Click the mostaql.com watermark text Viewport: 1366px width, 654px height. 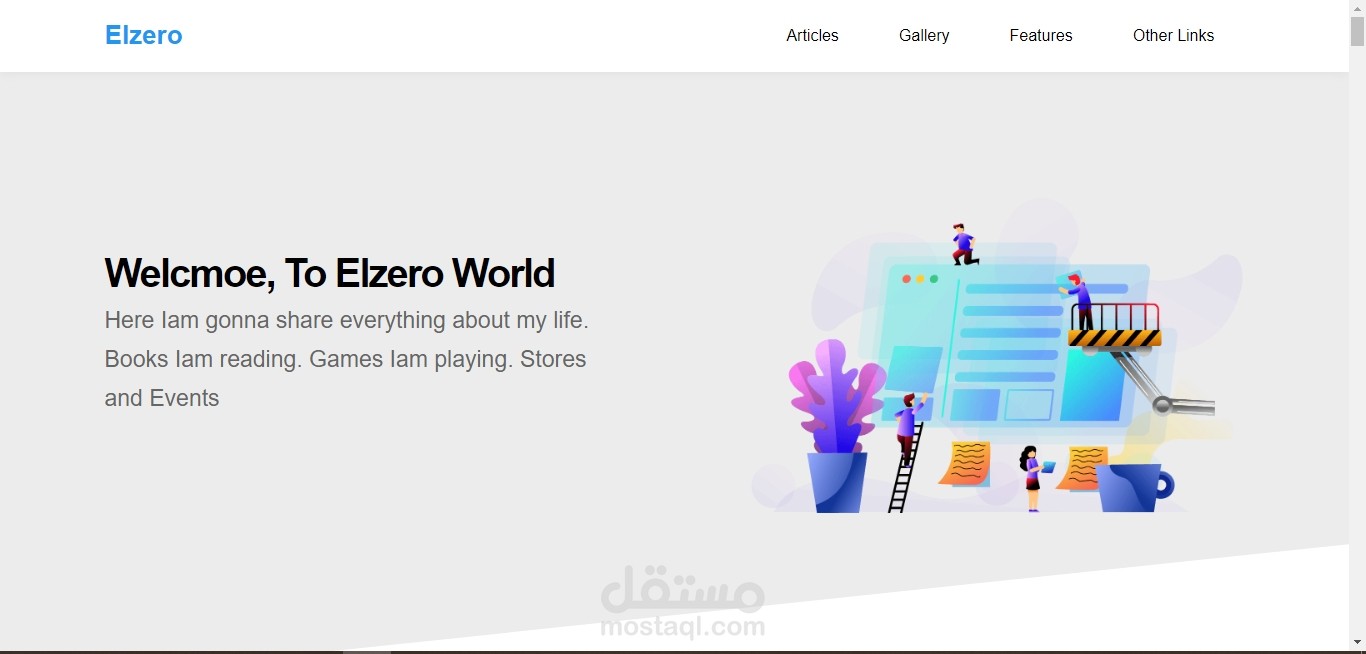[681, 628]
